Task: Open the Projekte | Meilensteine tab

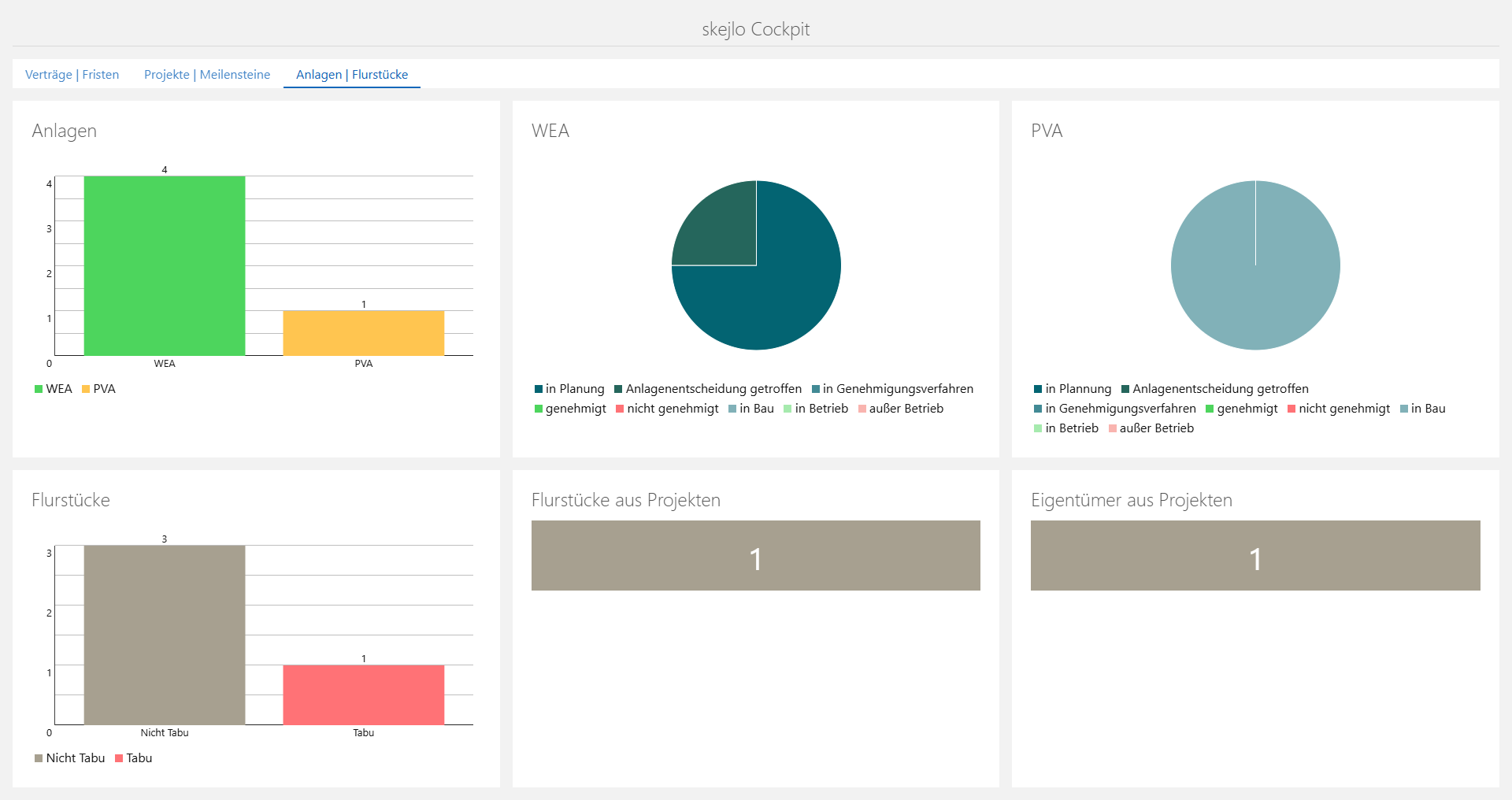Action: [206, 75]
